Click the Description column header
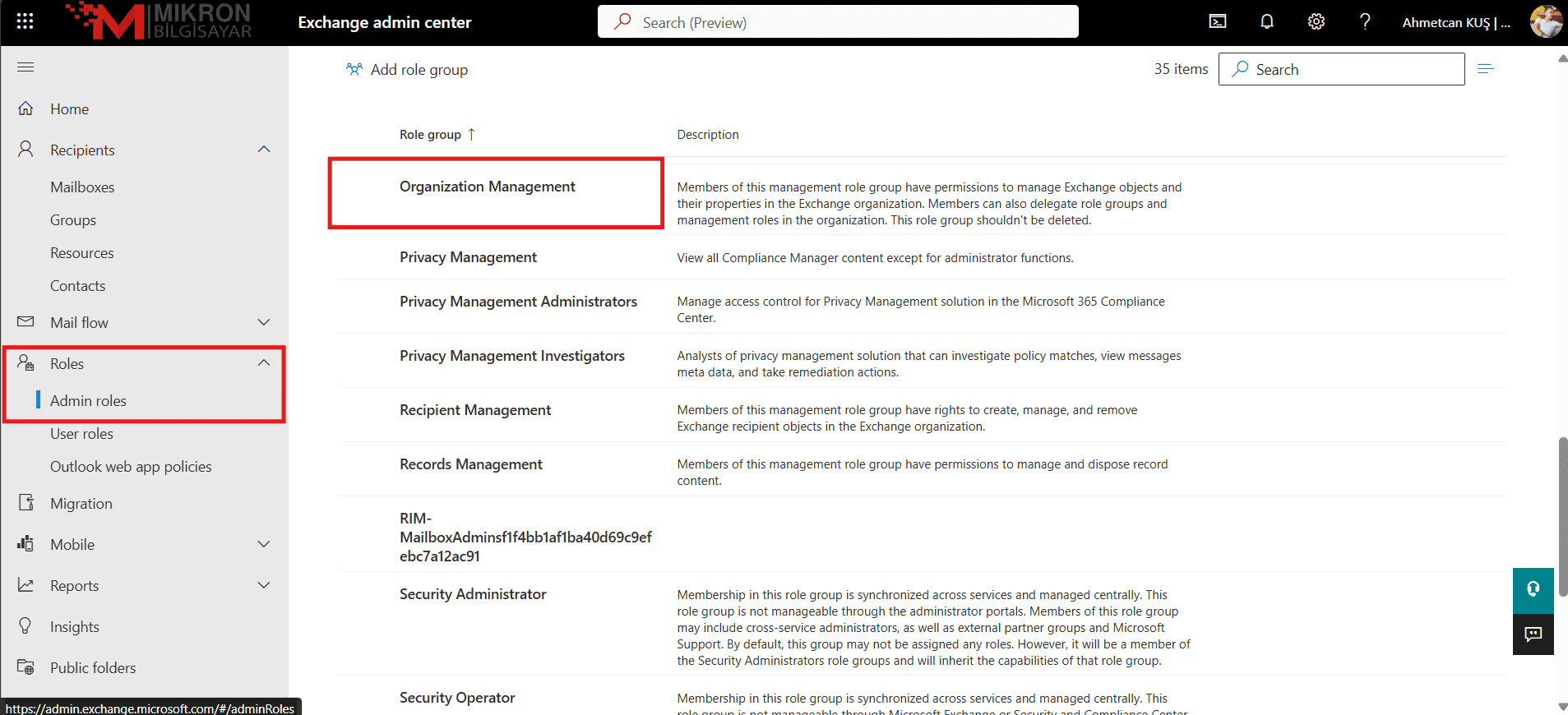Image resolution: width=1568 pixels, height=715 pixels. point(708,135)
